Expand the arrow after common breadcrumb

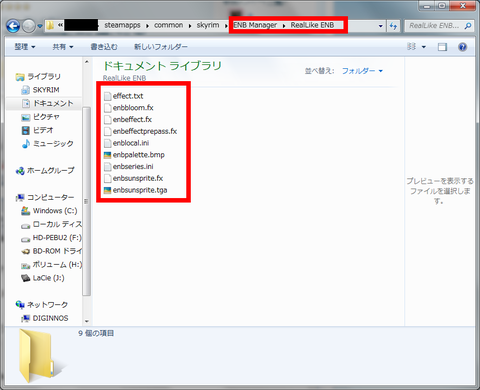click(190, 26)
